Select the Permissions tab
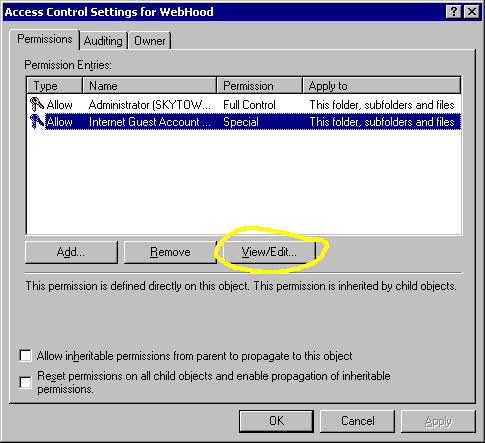The height and width of the screenshot is (443, 485). (x=45, y=39)
